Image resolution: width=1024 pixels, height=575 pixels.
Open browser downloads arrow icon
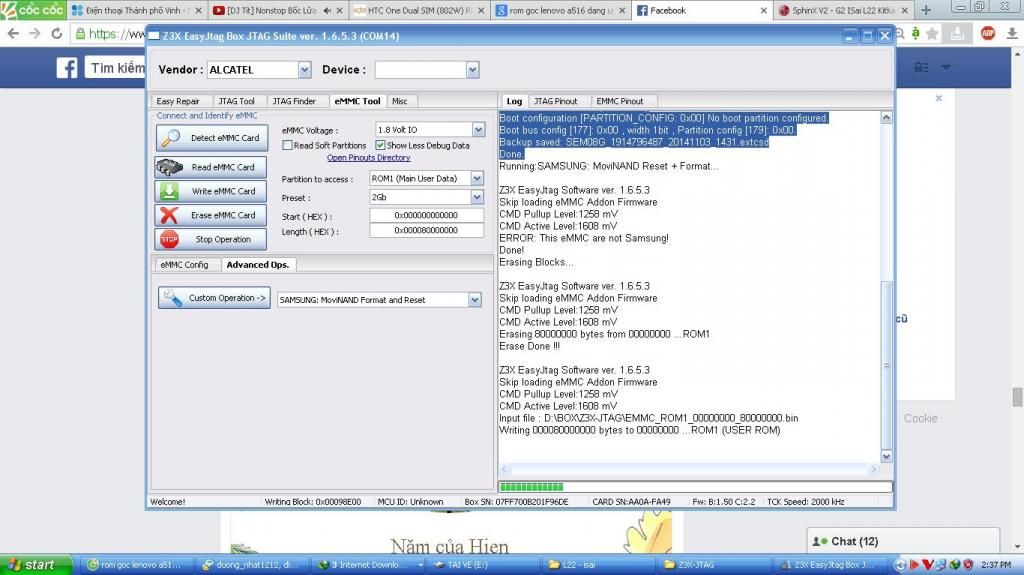1012,33
